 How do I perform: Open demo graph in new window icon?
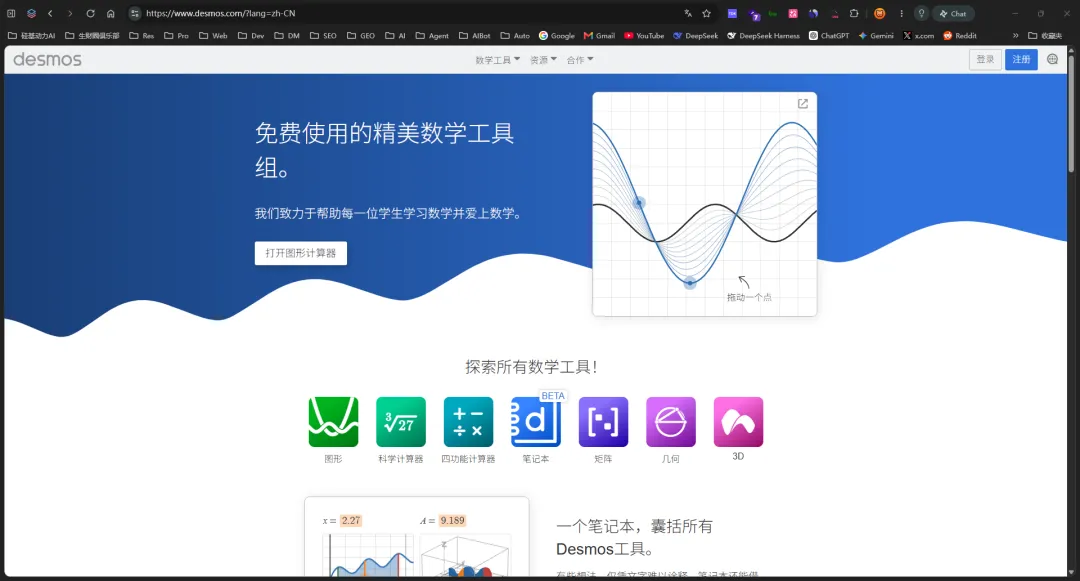(803, 103)
